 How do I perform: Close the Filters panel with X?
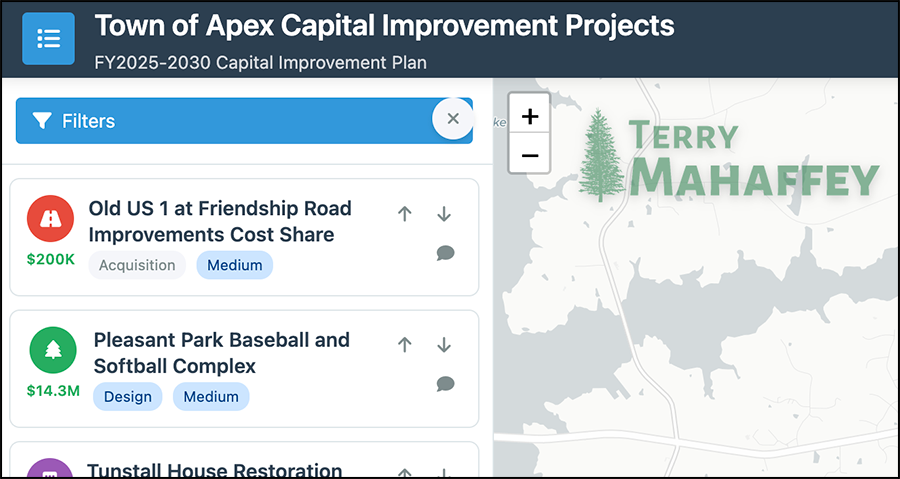pyautogui.click(x=452, y=119)
